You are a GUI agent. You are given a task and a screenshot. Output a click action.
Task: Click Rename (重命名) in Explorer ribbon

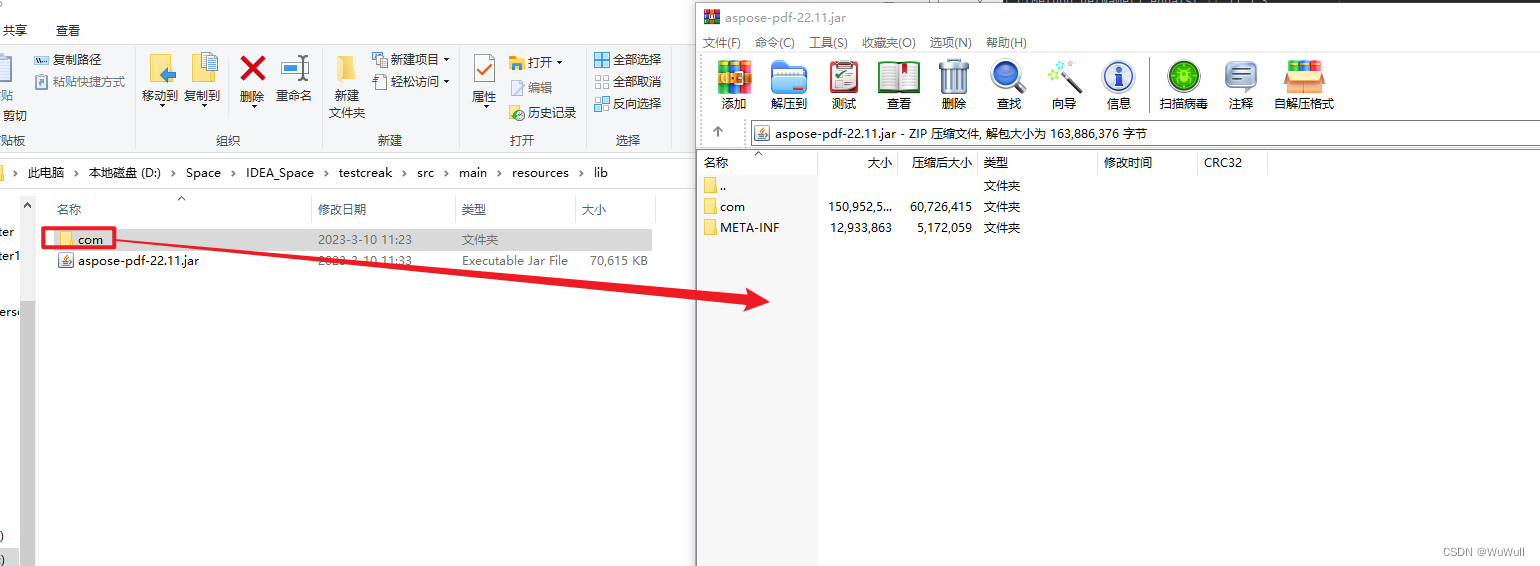(x=294, y=79)
